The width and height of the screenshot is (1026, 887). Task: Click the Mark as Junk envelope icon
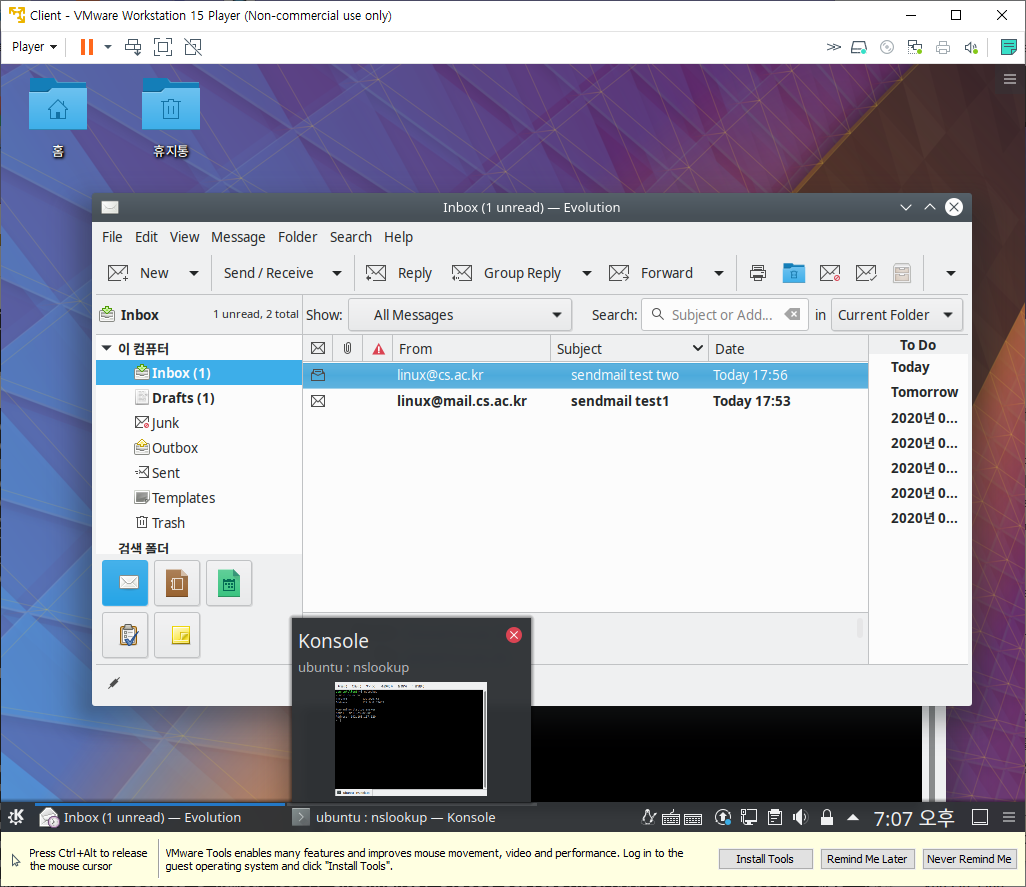[x=830, y=273]
